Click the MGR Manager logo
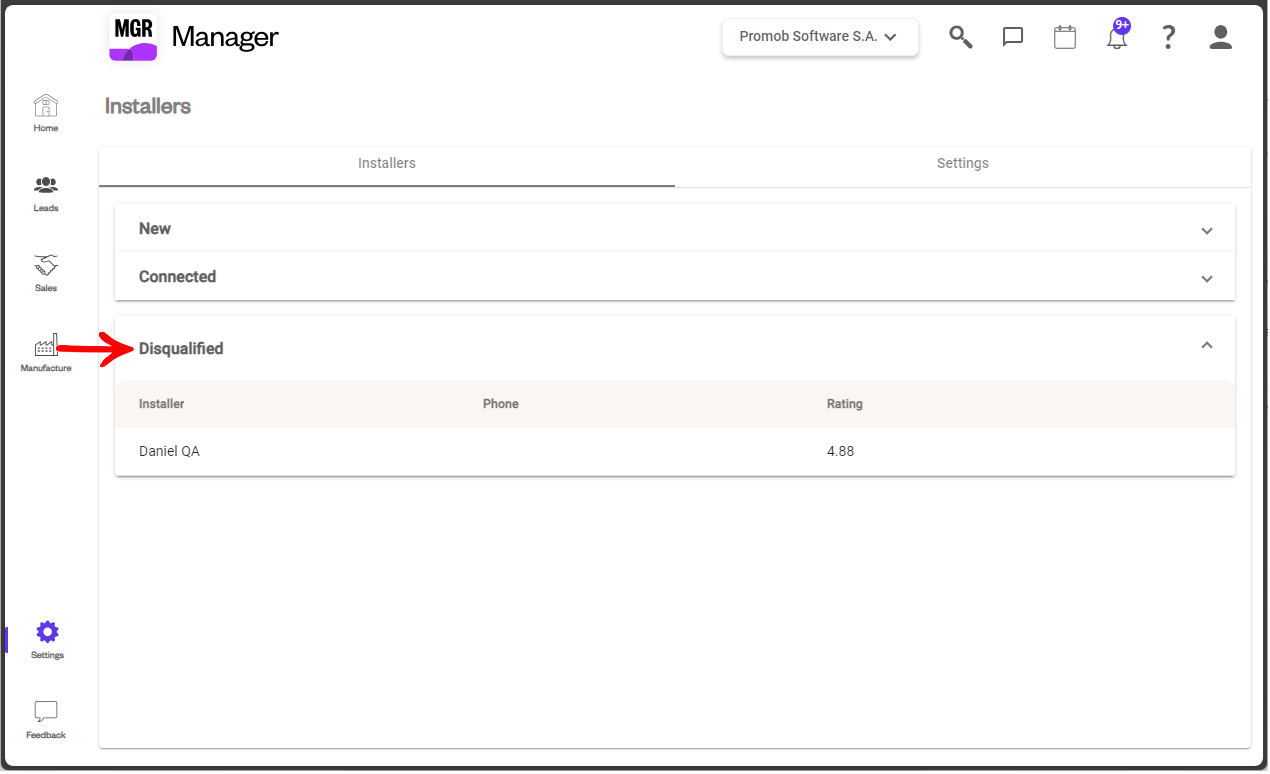Screen dimensions: 1270x774 (194, 37)
